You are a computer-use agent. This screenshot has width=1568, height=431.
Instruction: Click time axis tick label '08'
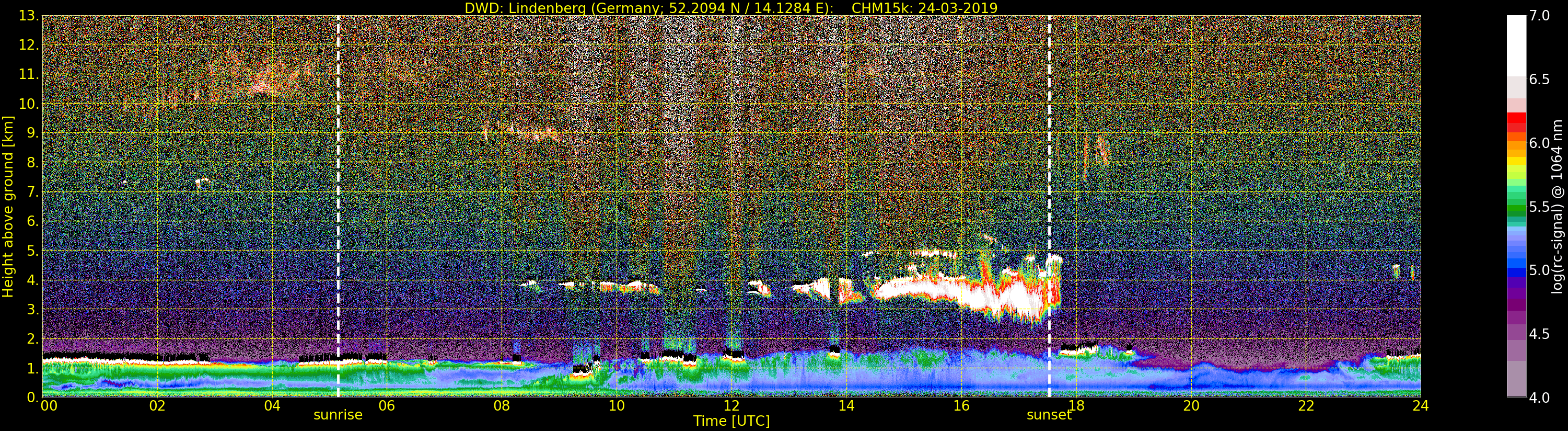coord(502,406)
